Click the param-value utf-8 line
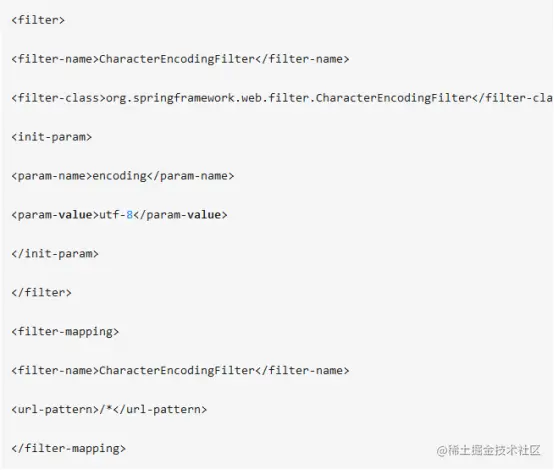554x470 pixels. 119,215
